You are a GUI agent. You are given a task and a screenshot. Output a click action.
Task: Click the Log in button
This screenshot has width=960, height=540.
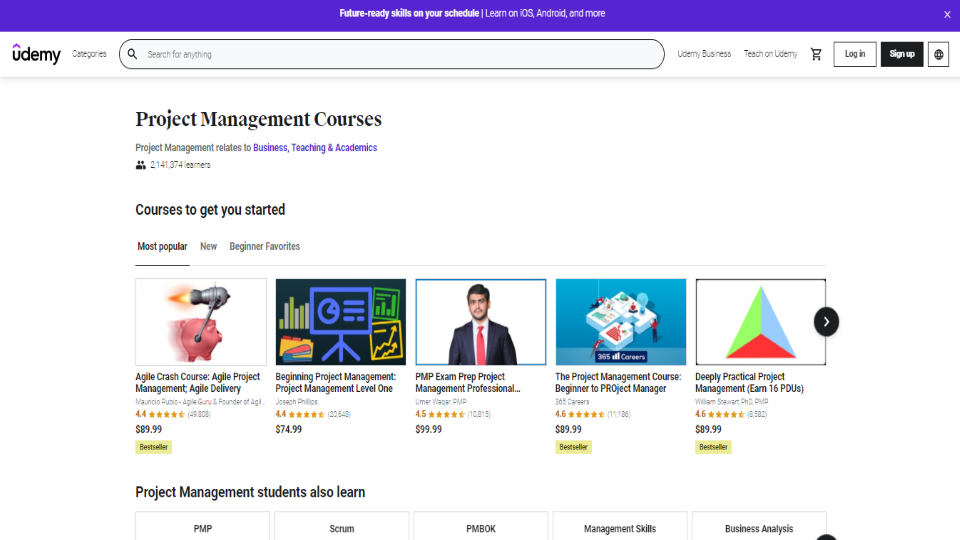[x=855, y=54]
